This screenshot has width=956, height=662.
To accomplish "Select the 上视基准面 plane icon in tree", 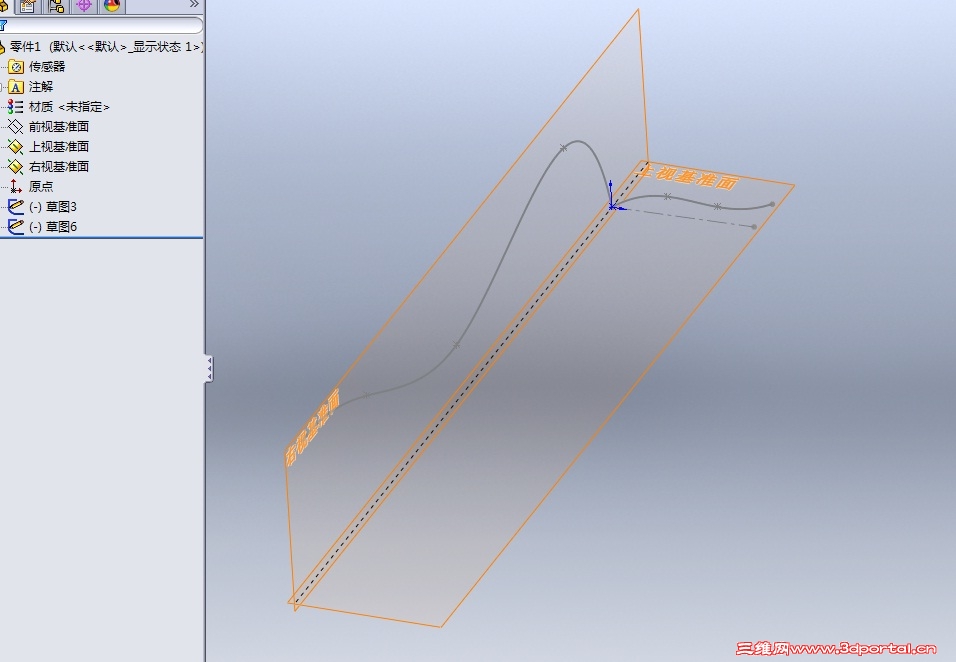I will pos(16,147).
